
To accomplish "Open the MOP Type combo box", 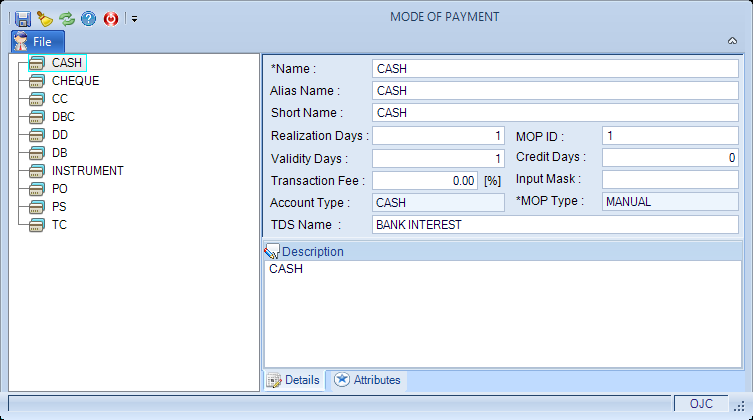I will tap(670, 202).
